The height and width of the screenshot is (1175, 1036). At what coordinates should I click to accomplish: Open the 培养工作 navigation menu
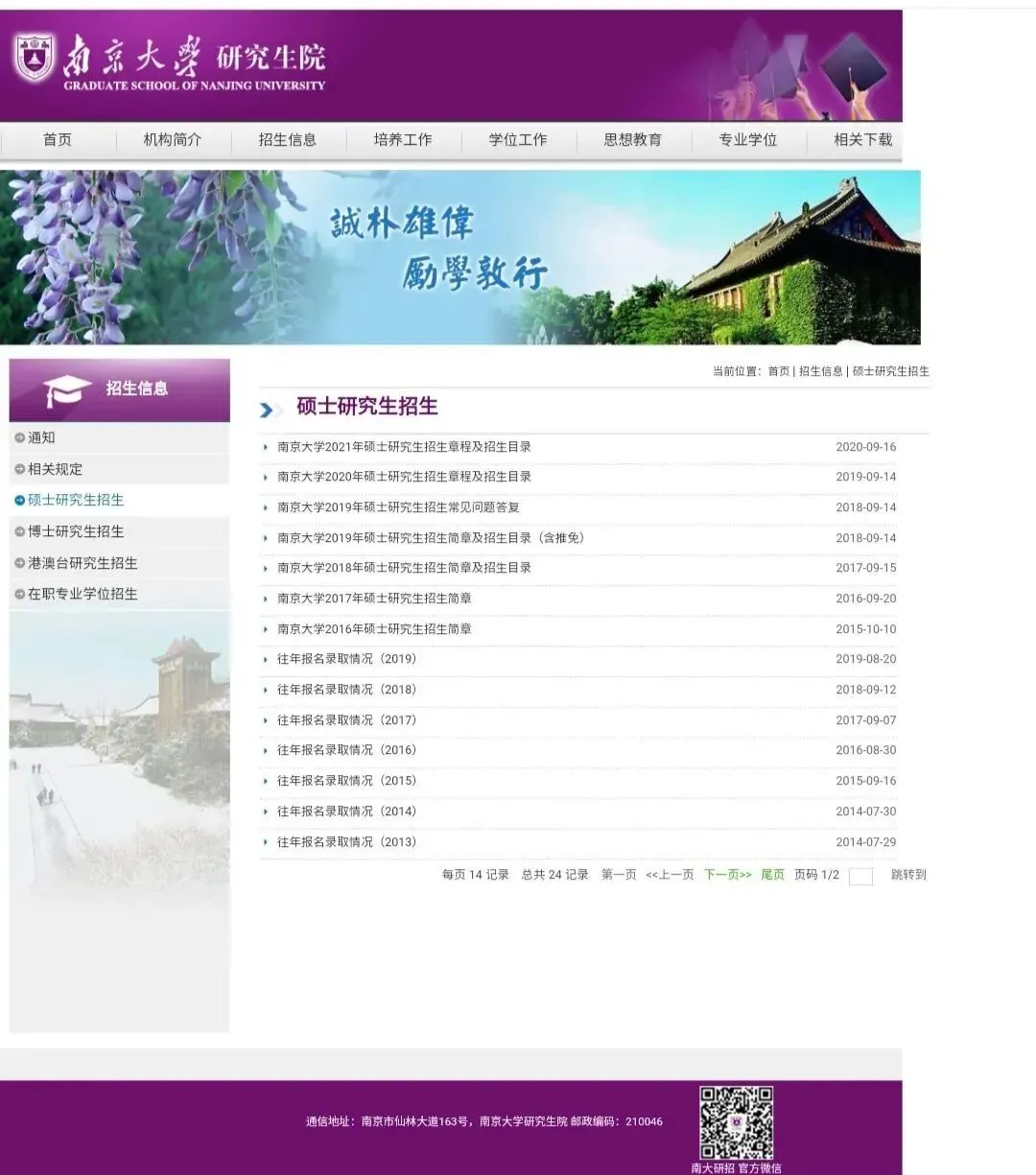coord(403,140)
